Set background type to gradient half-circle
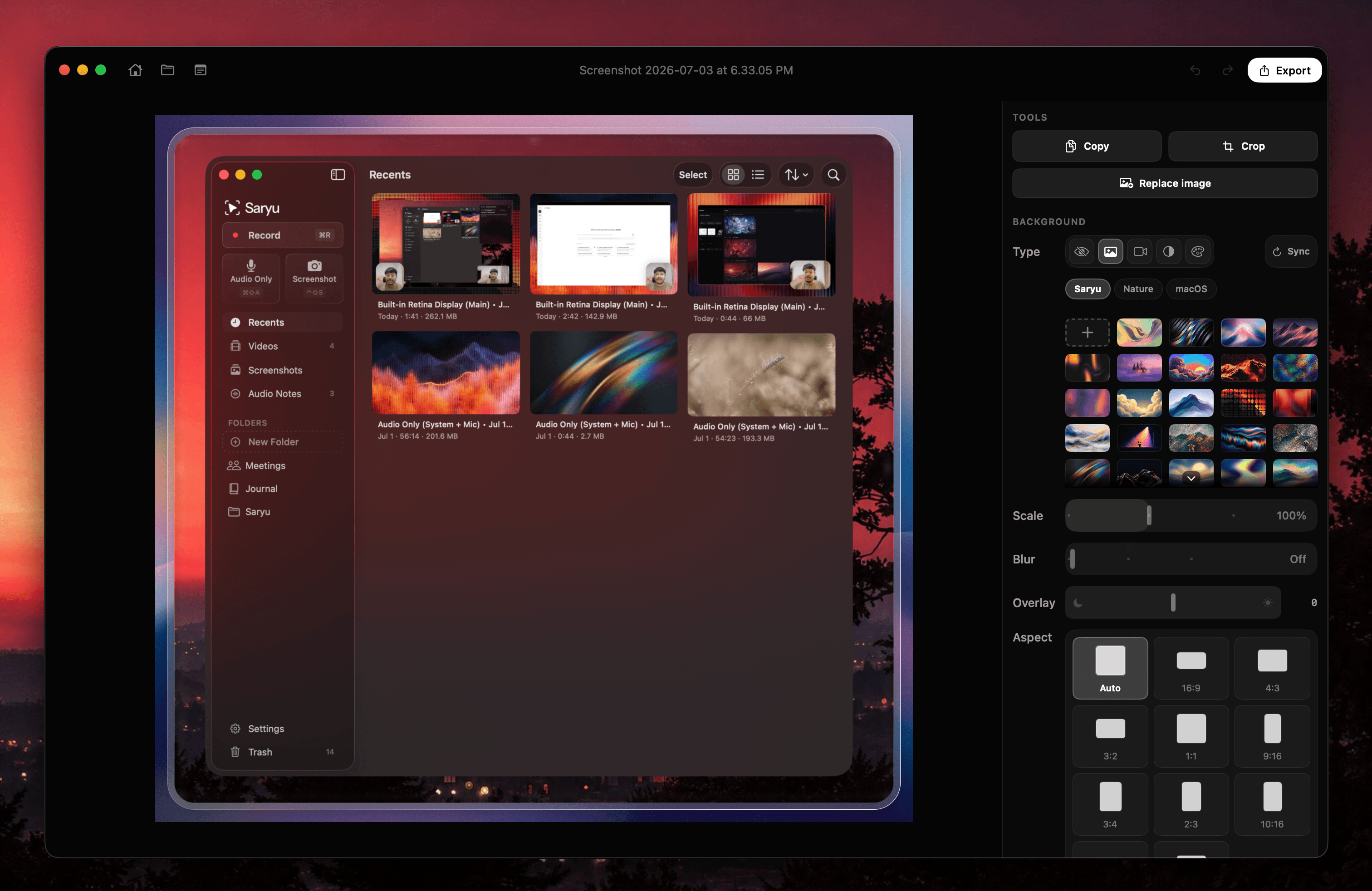Screen dimensions: 1372x891 pos(1168,251)
